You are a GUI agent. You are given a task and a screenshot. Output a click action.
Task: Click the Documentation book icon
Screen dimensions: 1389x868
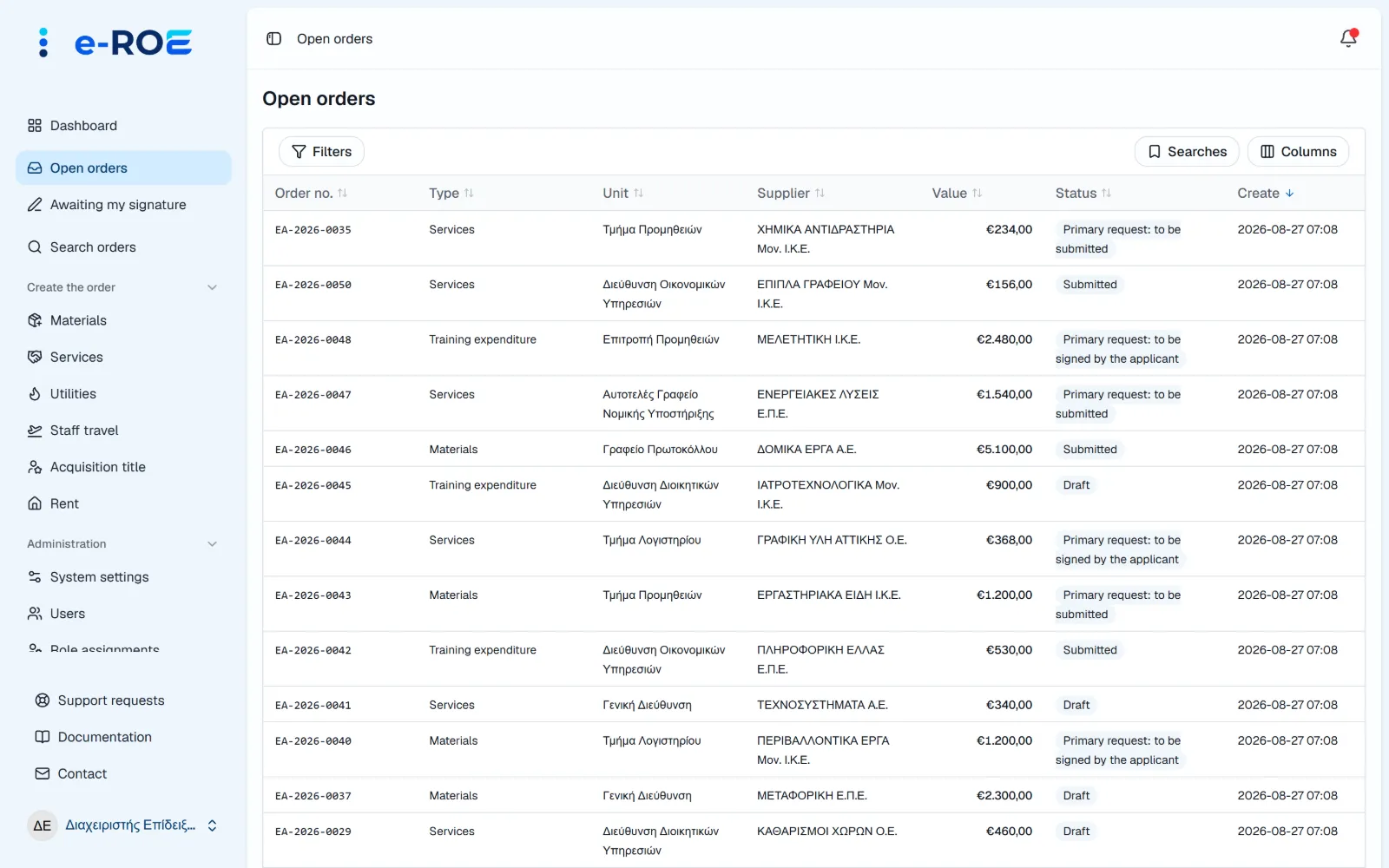point(42,737)
